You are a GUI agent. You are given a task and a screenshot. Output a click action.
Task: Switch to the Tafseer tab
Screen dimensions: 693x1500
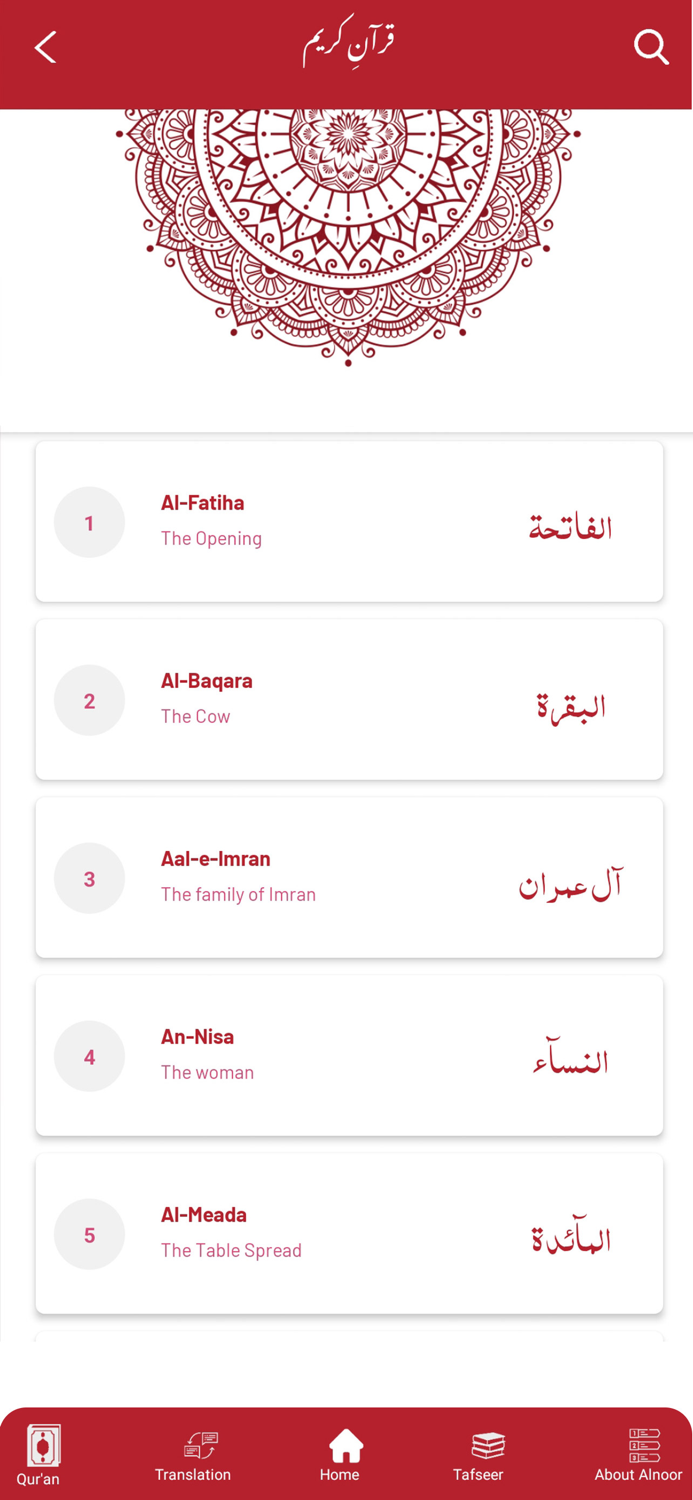pyautogui.click(x=479, y=1455)
